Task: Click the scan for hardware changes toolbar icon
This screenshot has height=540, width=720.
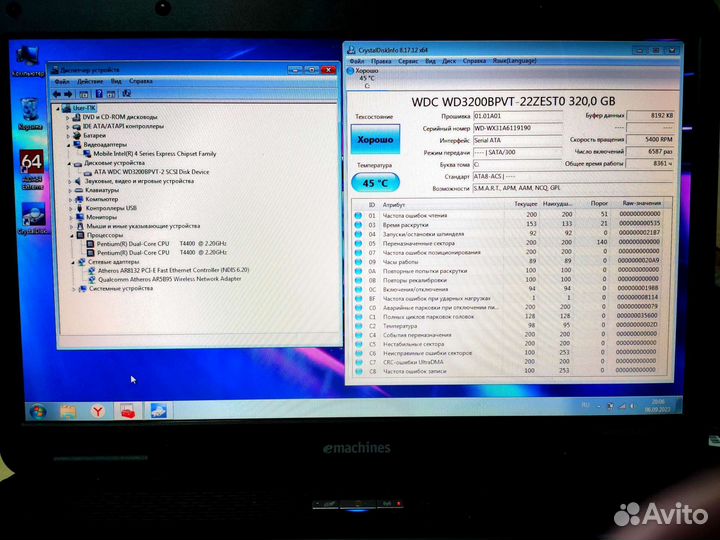Action: coord(127,94)
